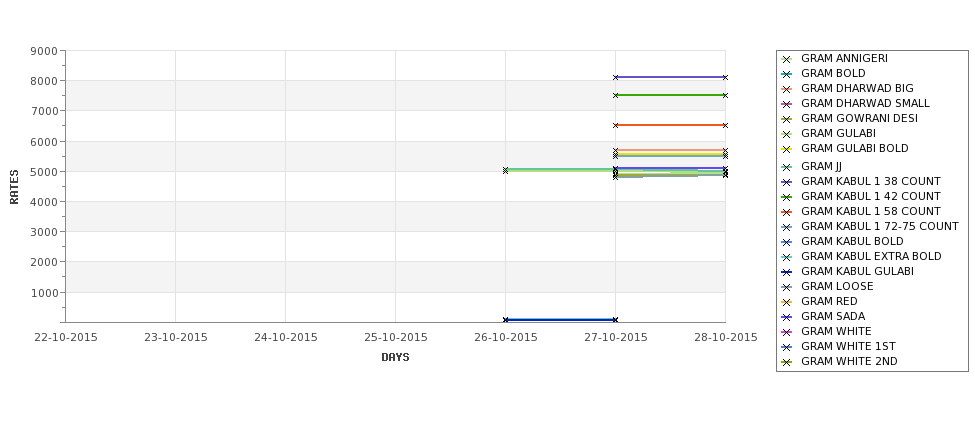Click the GRAM BOLD legend marker icon

[787, 74]
